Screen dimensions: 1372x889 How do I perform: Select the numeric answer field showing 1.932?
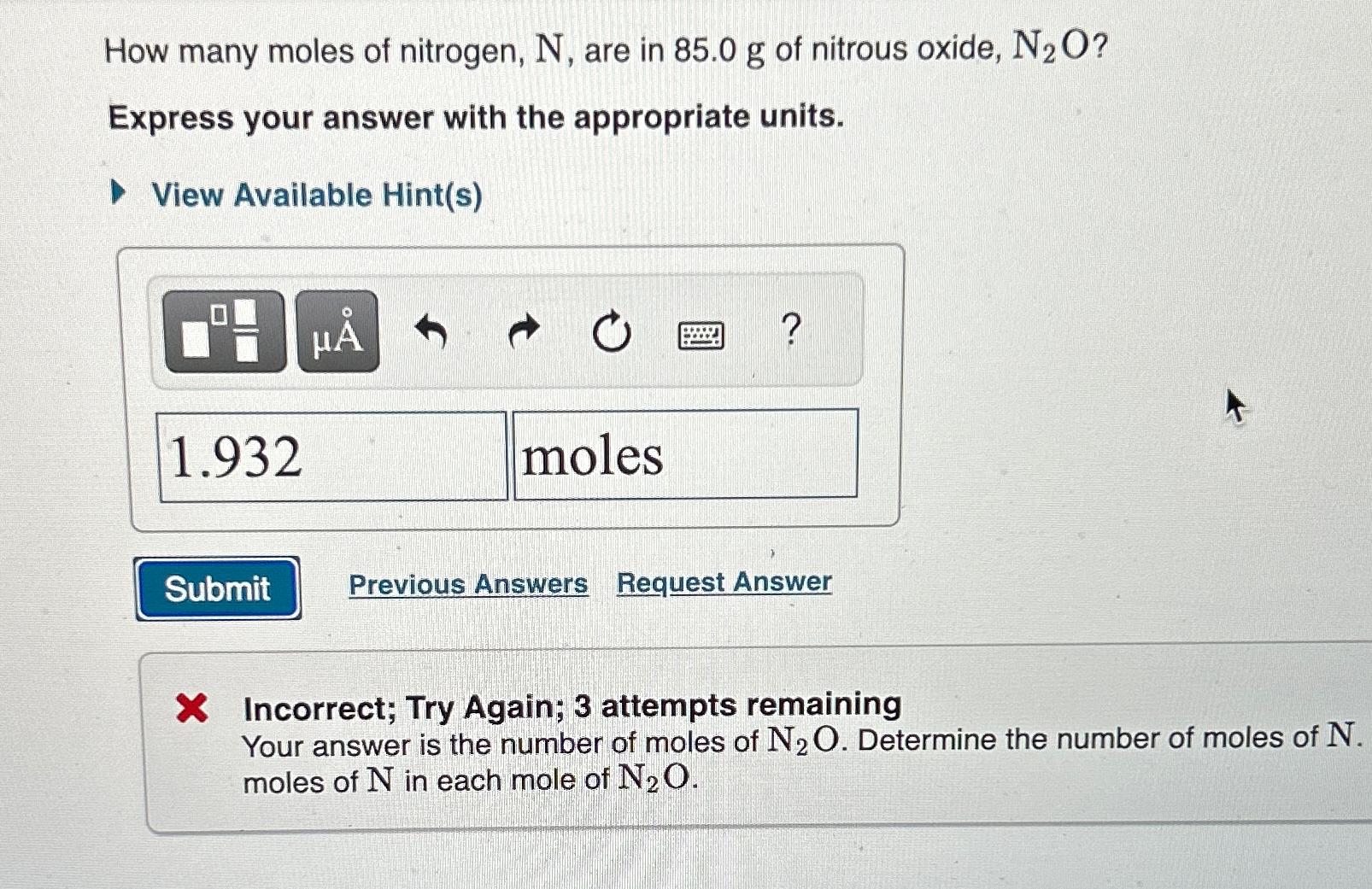[333, 455]
